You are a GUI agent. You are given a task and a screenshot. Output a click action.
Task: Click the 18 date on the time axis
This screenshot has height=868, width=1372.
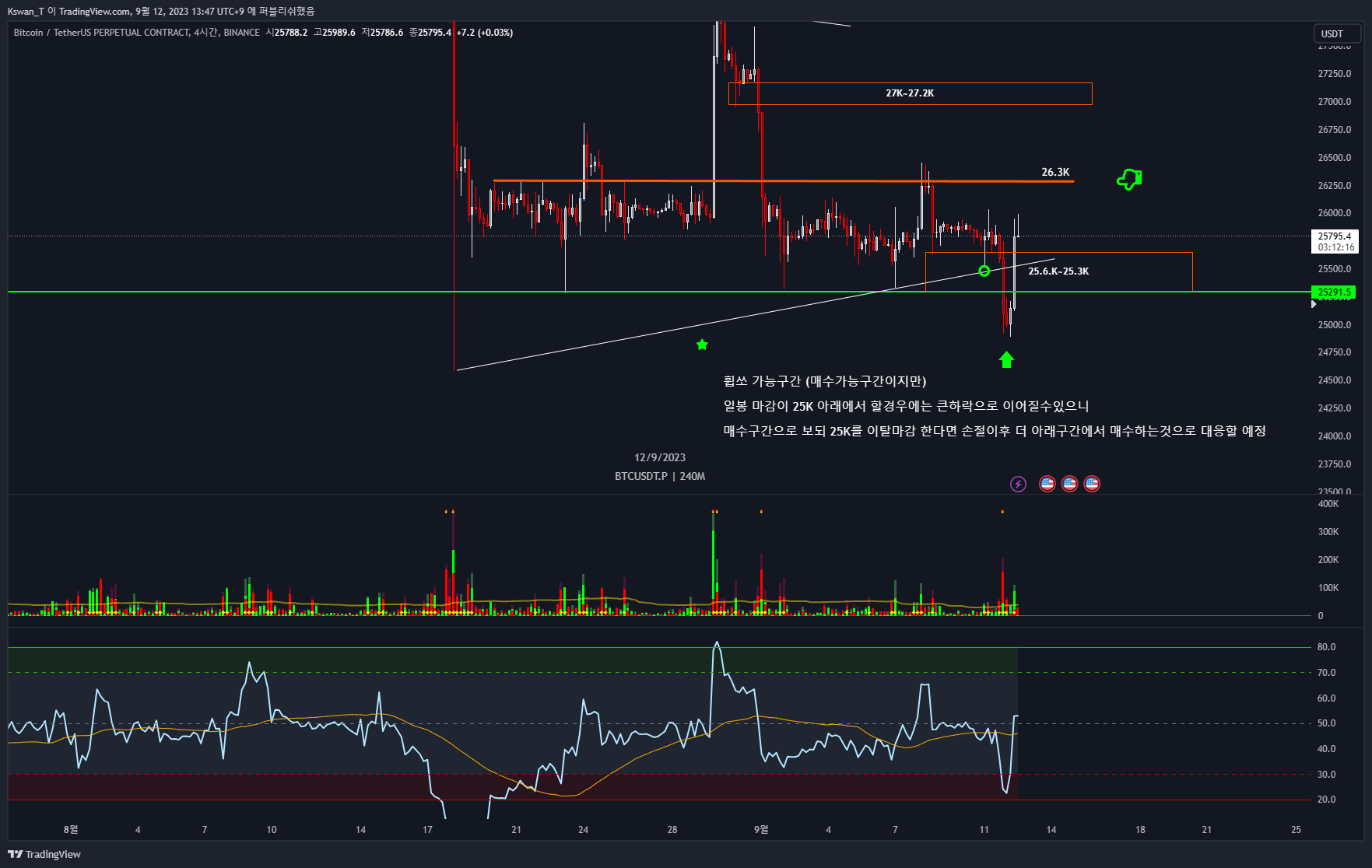coord(1140,829)
